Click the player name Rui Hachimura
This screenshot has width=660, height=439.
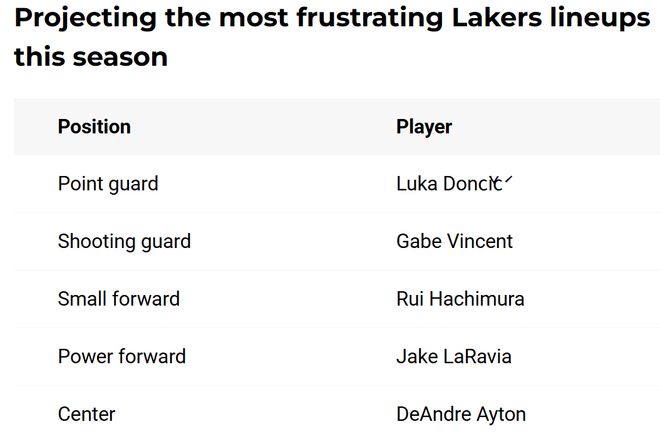point(460,299)
